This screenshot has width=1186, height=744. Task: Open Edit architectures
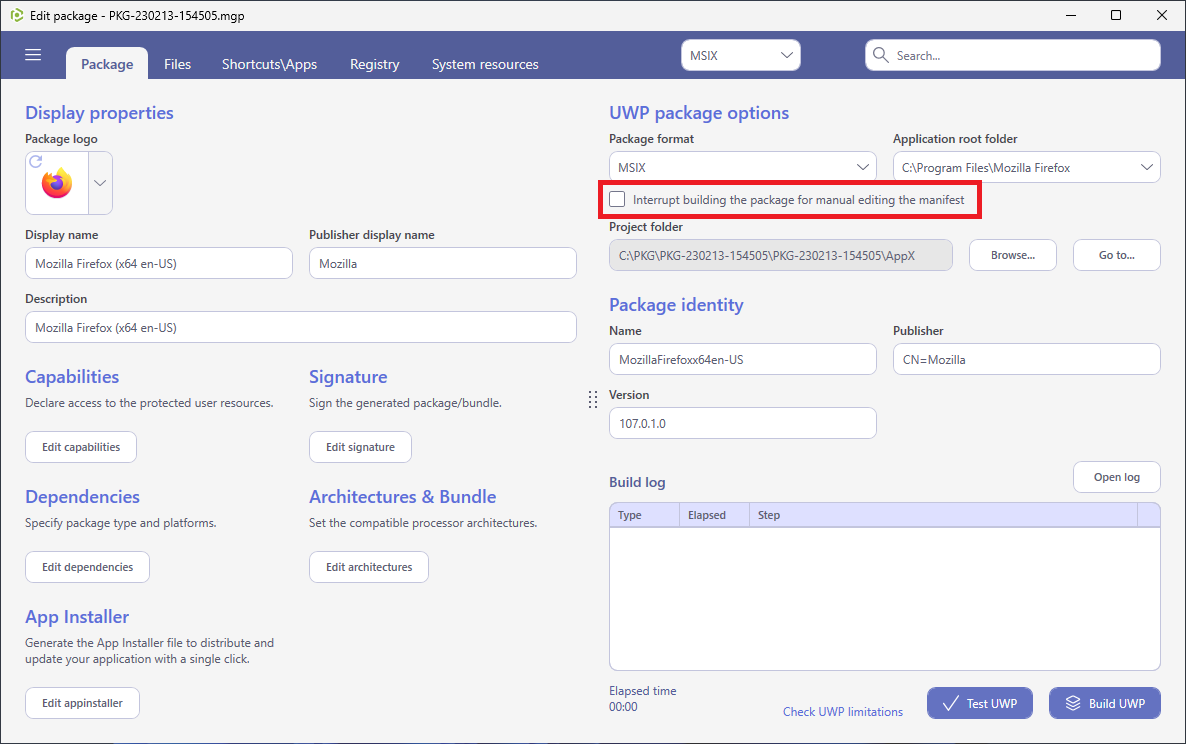369,567
